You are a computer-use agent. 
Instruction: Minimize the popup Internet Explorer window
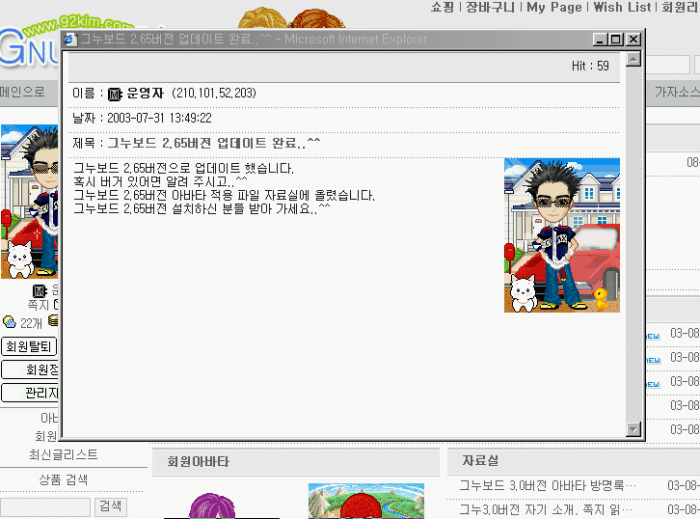point(600,40)
